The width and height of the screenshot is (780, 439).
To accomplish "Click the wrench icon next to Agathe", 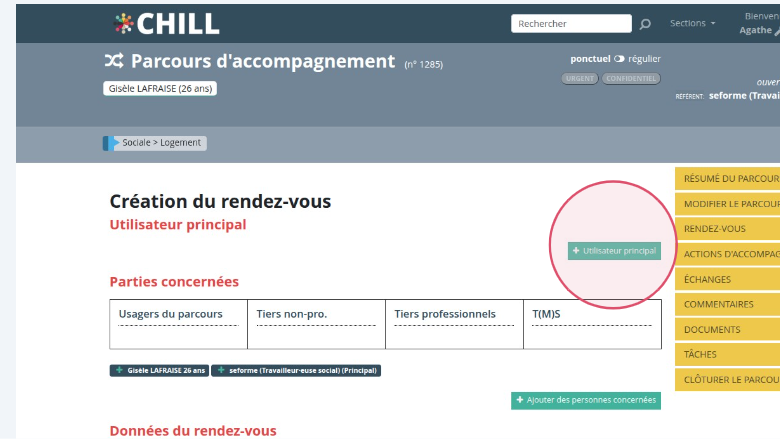I will coord(776,31).
